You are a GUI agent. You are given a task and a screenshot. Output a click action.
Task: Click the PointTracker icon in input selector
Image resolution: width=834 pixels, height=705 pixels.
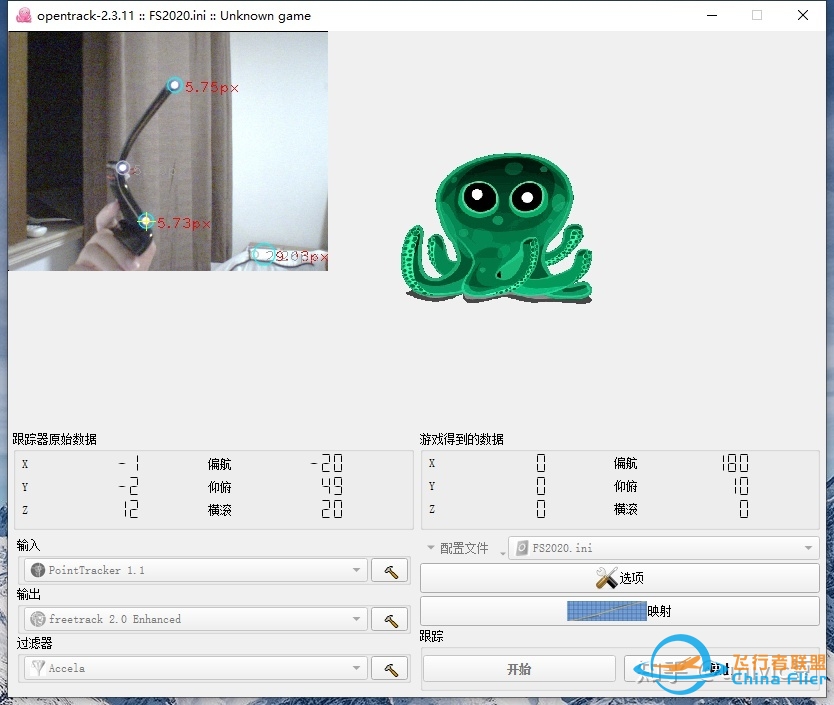pos(38,570)
